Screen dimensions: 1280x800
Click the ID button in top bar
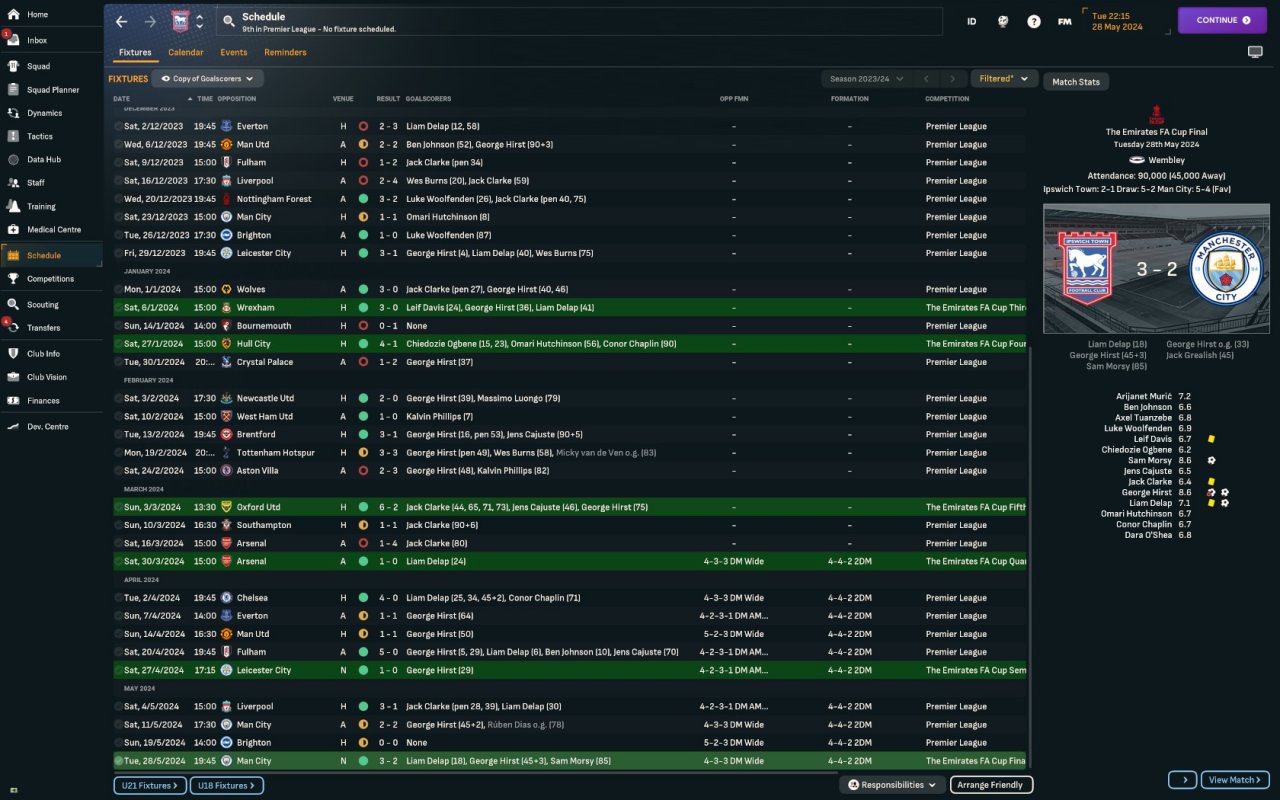click(971, 21)
